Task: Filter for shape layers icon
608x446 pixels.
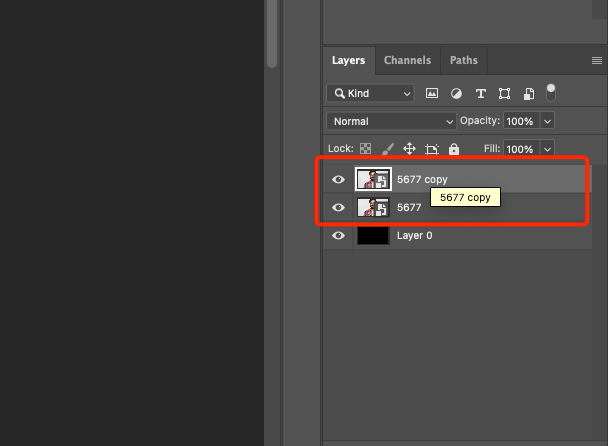Action: coord(504,93)
